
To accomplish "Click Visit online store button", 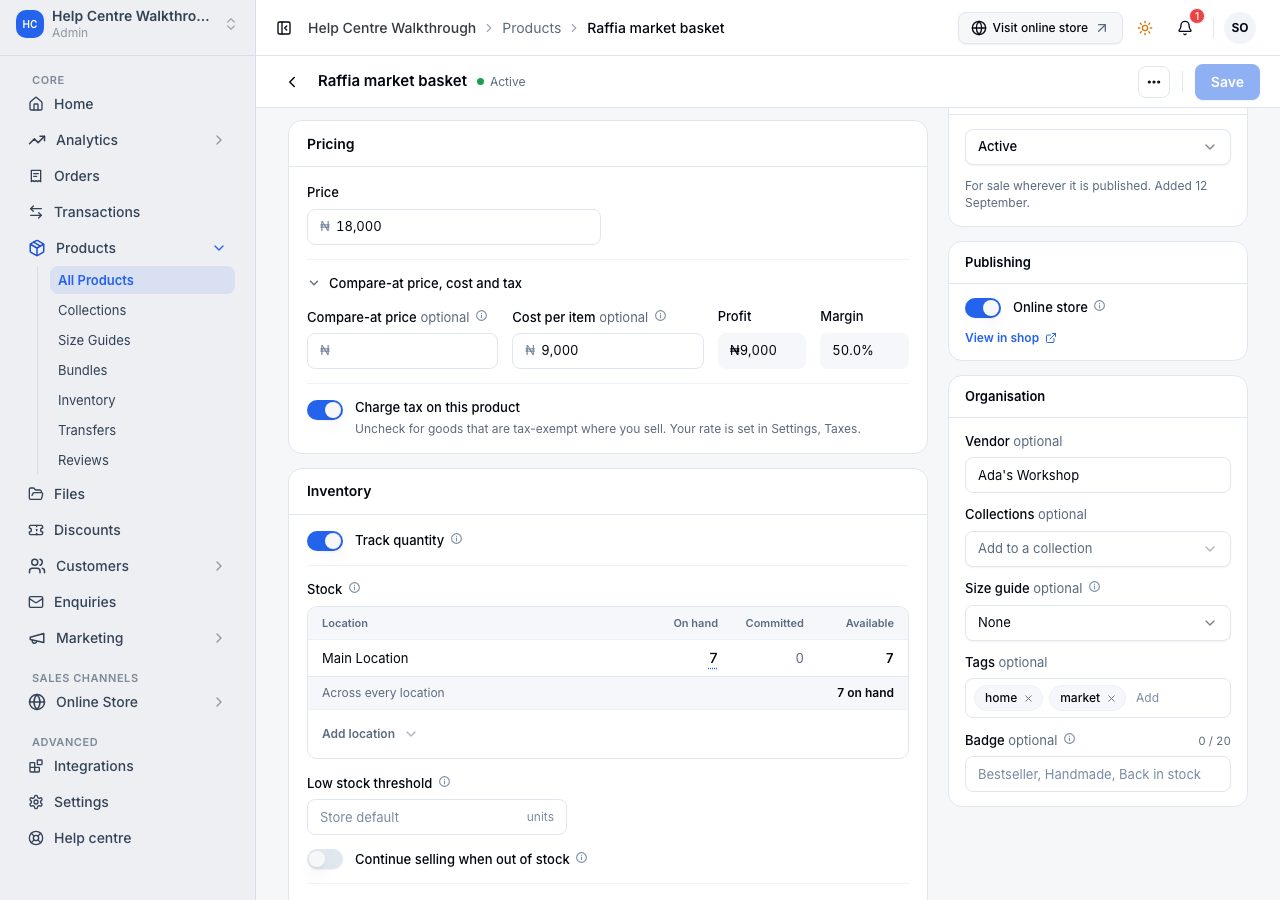I will [1040, 28].
